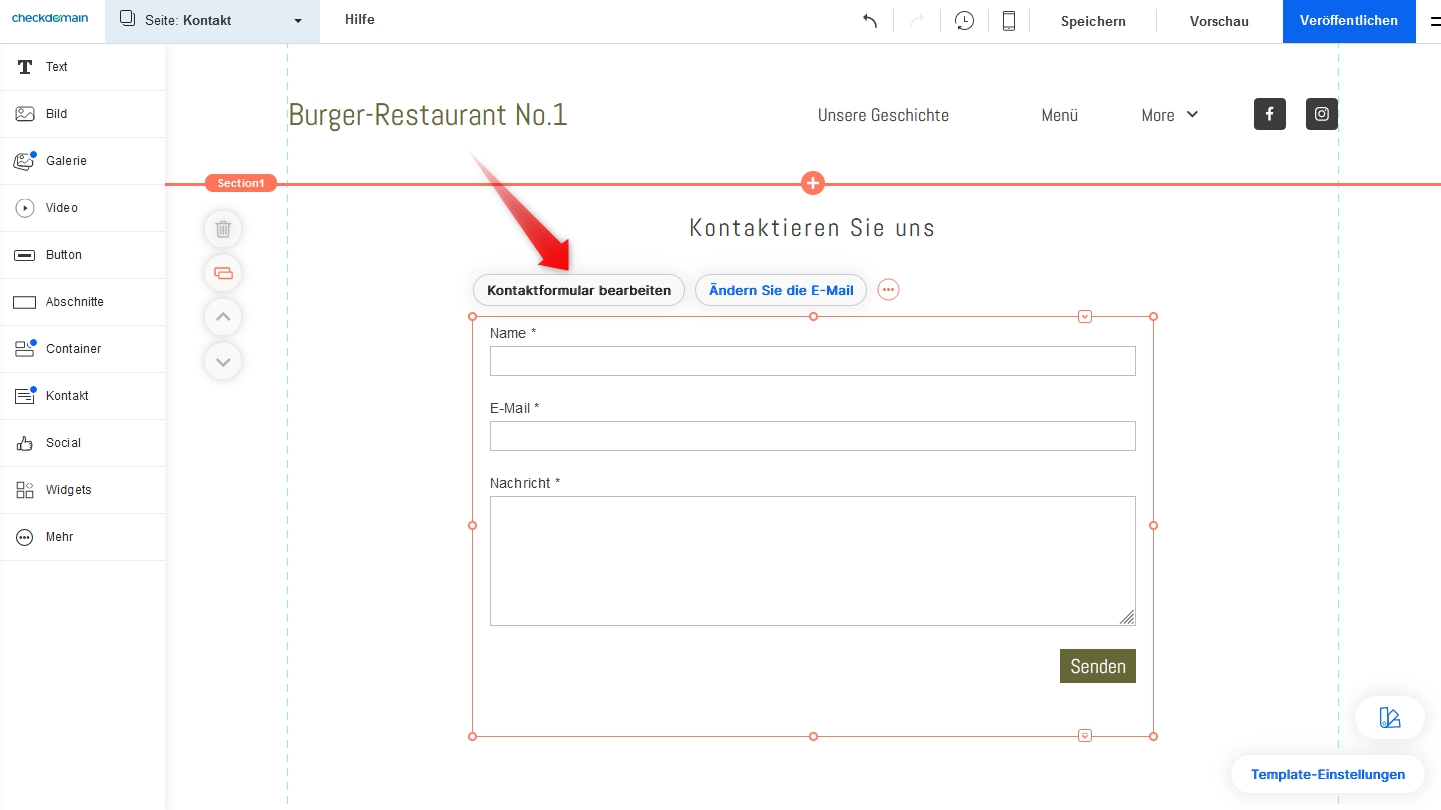Add new section with plus icon

pyautogui.click(x=813, y=183)
